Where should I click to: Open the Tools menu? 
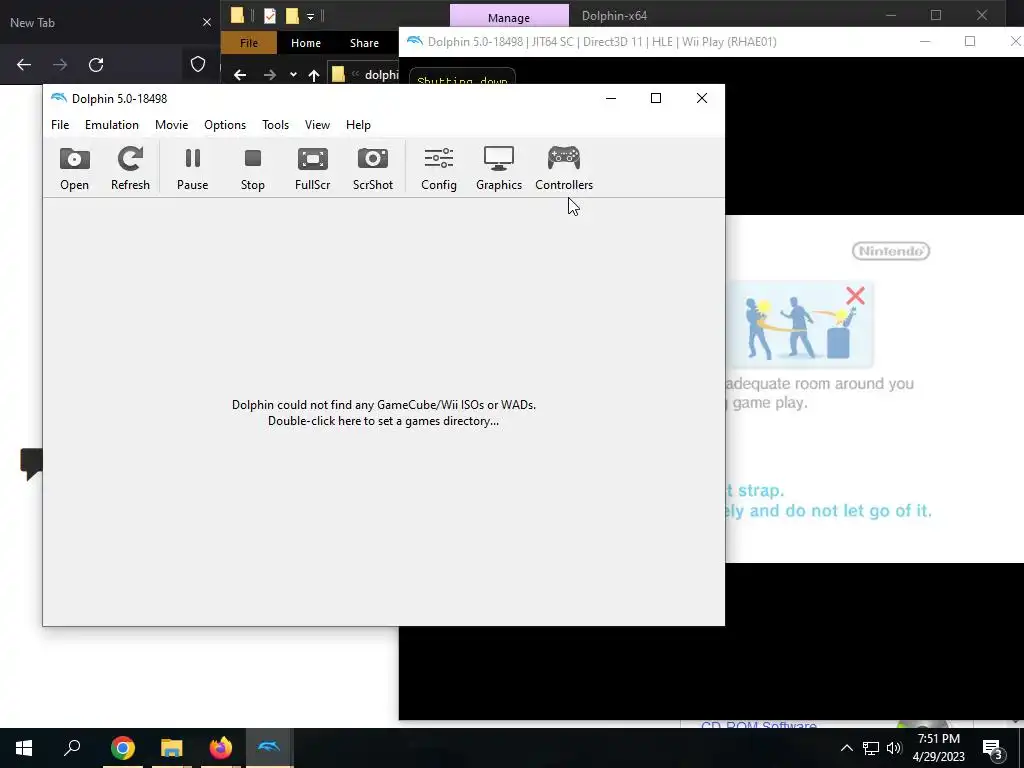point(276,125)
